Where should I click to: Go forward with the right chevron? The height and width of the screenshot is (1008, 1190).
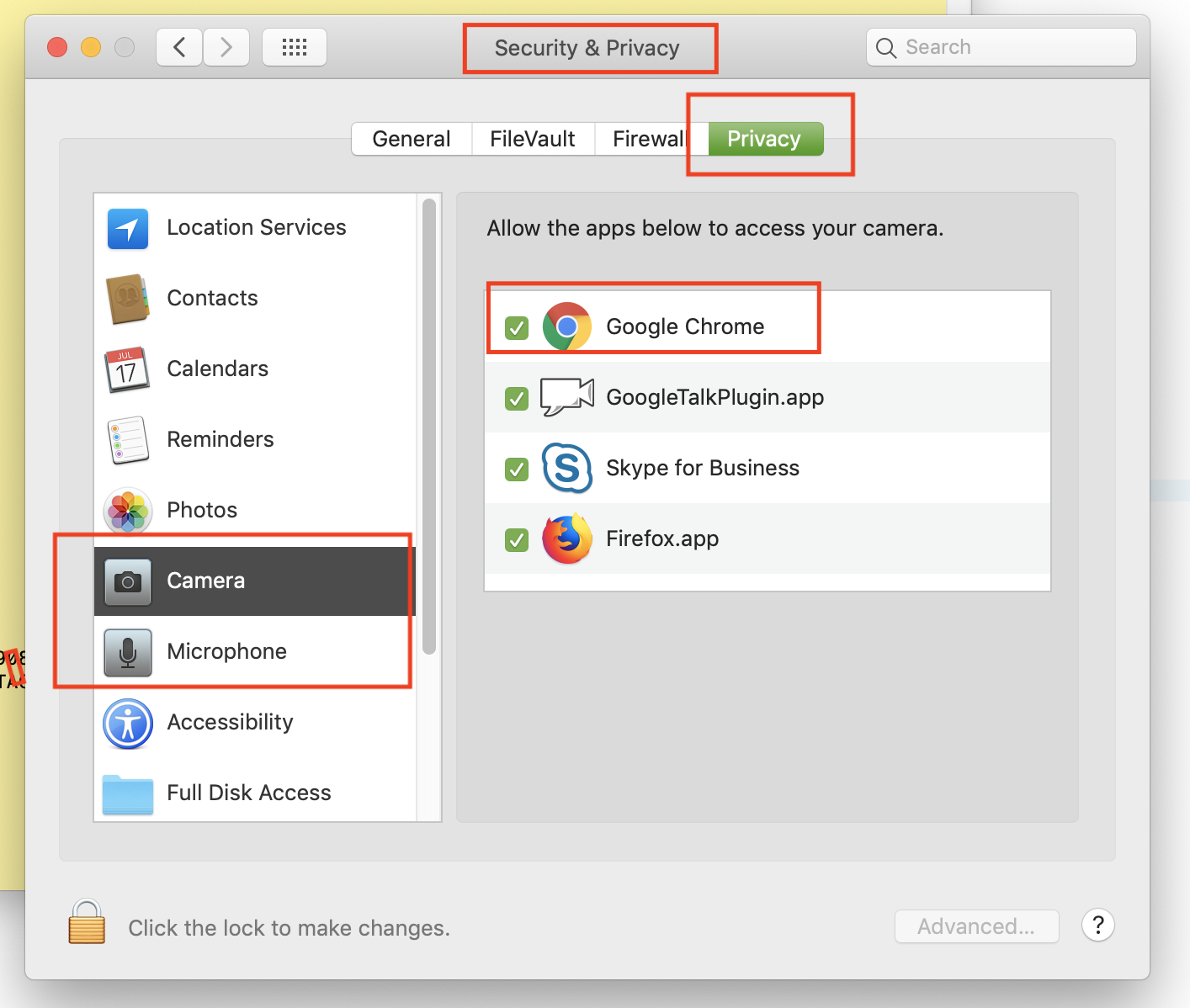coord(226,47)
